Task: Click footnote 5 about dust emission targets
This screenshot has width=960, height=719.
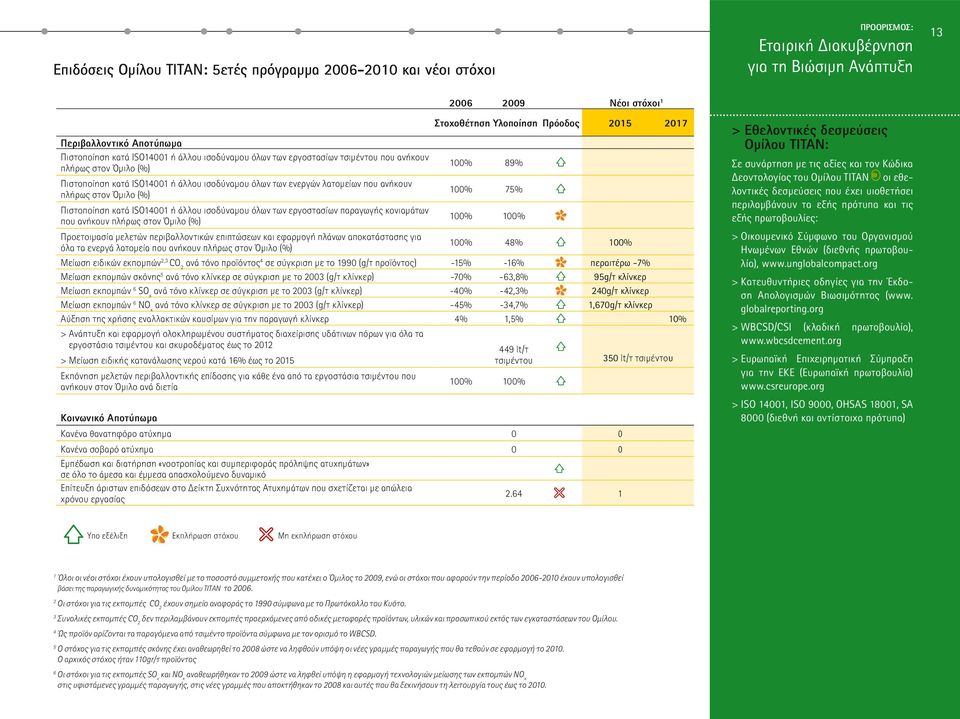Action: coord(309,654)
